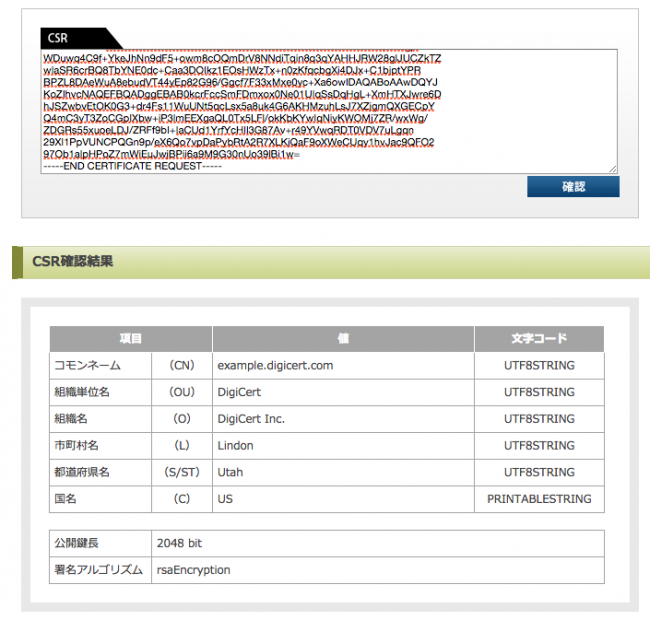Click the 文字コード column header
Screen dimensions: 650x620
(539, 339)
